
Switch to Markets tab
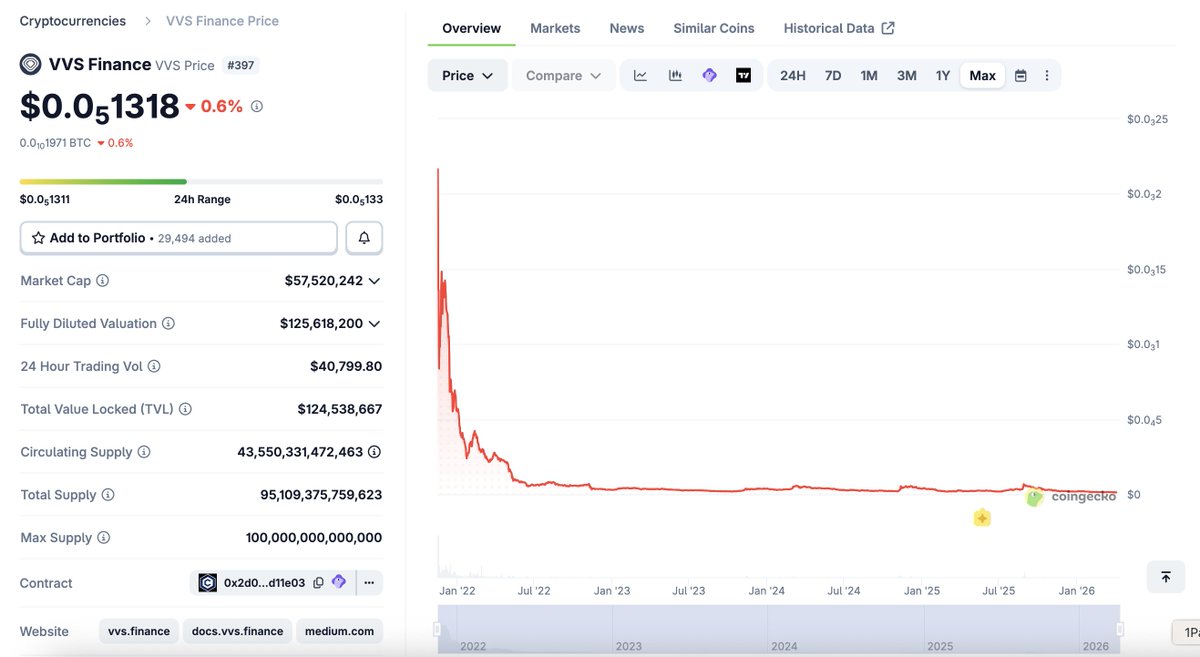(555, 28)
